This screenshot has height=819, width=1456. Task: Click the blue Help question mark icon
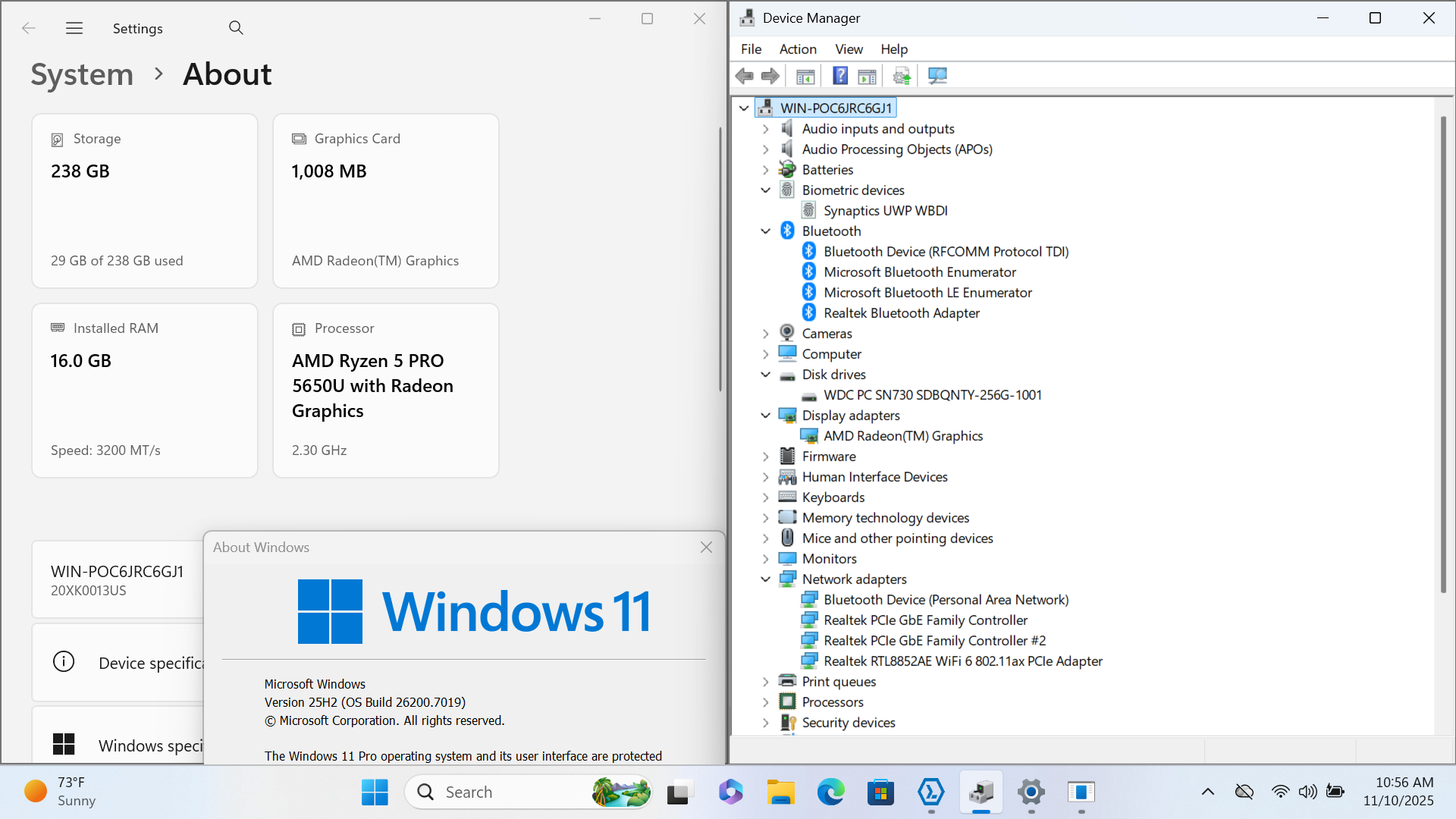click(x=840, y=76)
